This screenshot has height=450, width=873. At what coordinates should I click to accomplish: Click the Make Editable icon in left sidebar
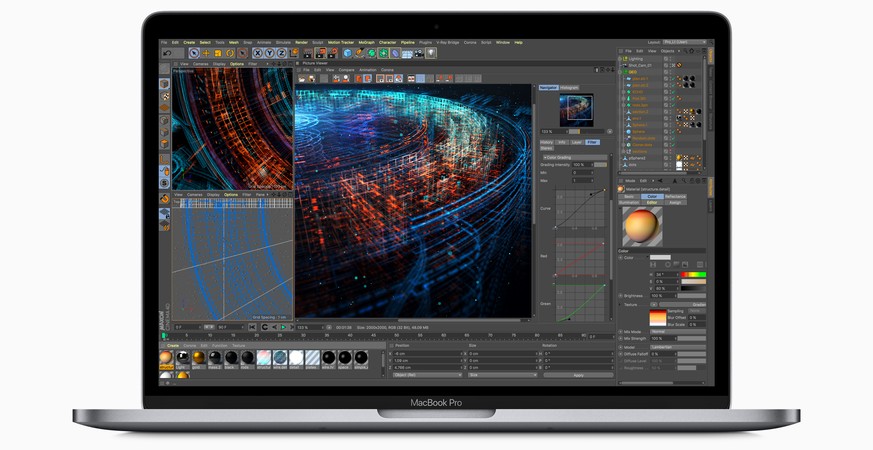click(164, 84)
